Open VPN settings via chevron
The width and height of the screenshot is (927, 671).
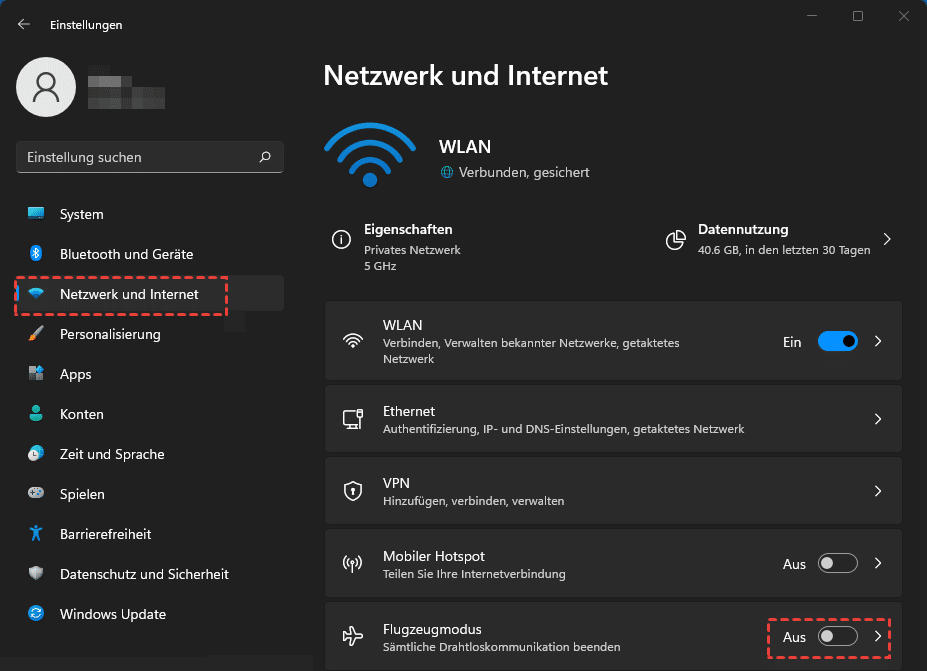pos(878,491)
